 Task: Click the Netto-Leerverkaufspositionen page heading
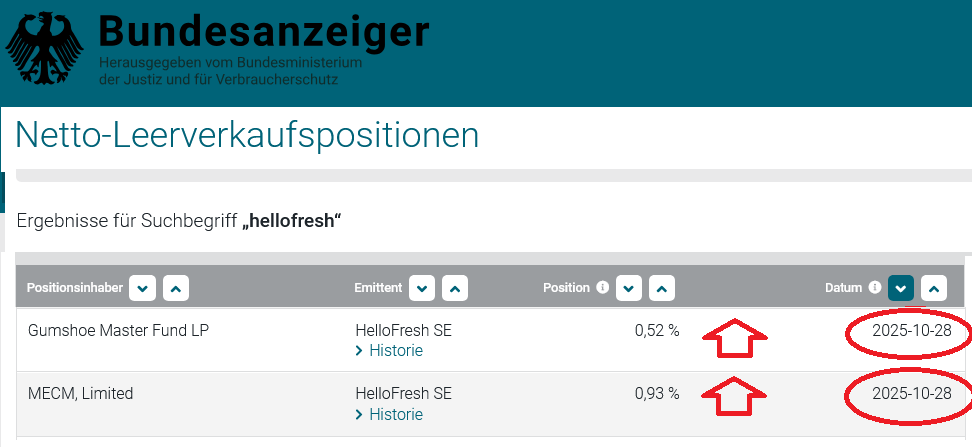pos(247,135)
